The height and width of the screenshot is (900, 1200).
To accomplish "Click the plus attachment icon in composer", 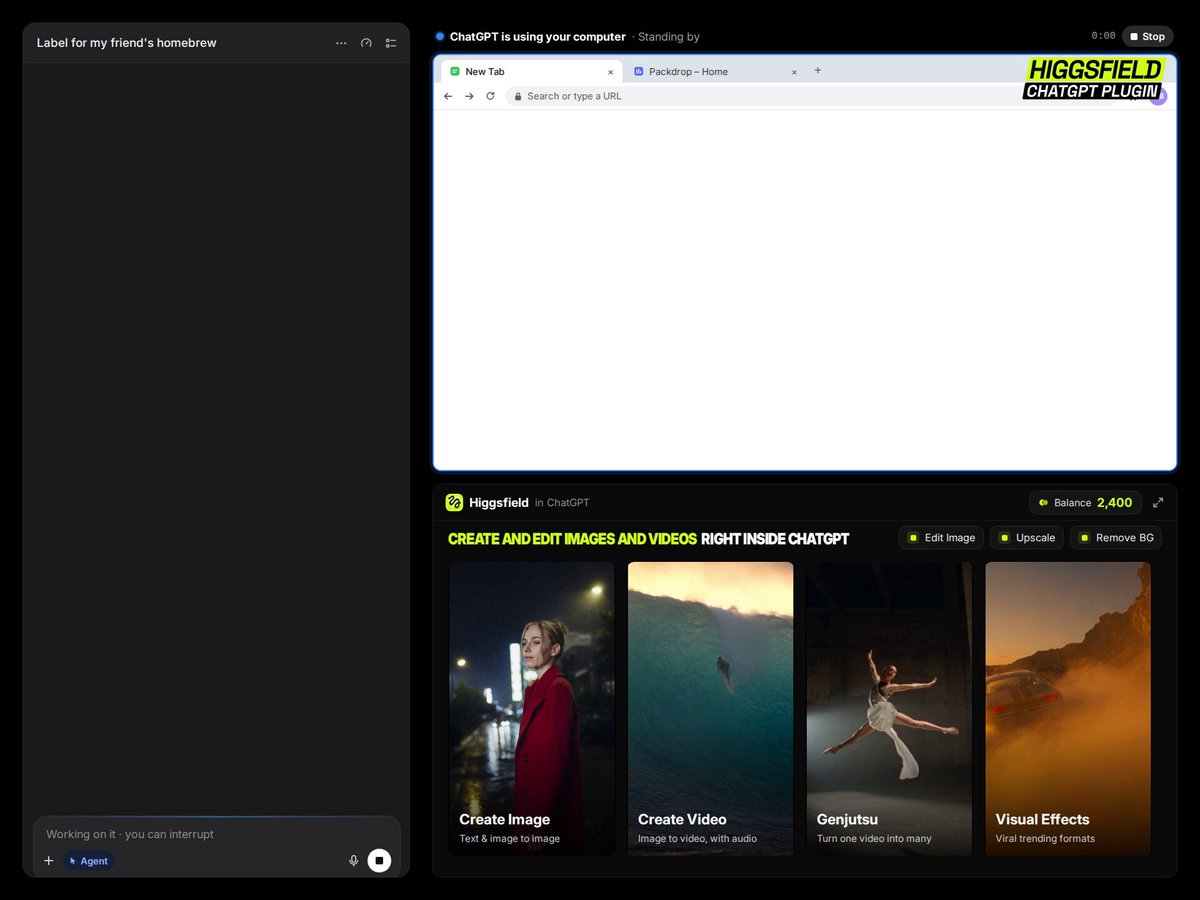I will pos(48,861).
